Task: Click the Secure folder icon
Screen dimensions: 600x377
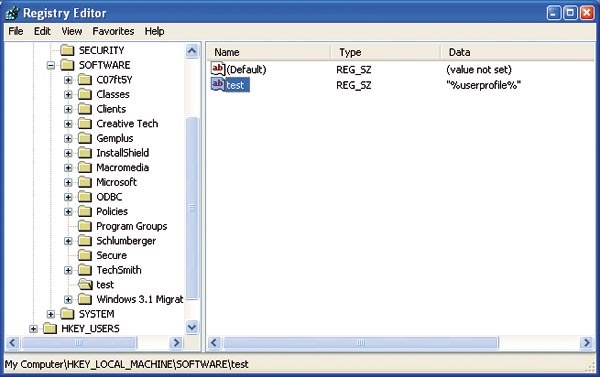Action: [85, 255]
